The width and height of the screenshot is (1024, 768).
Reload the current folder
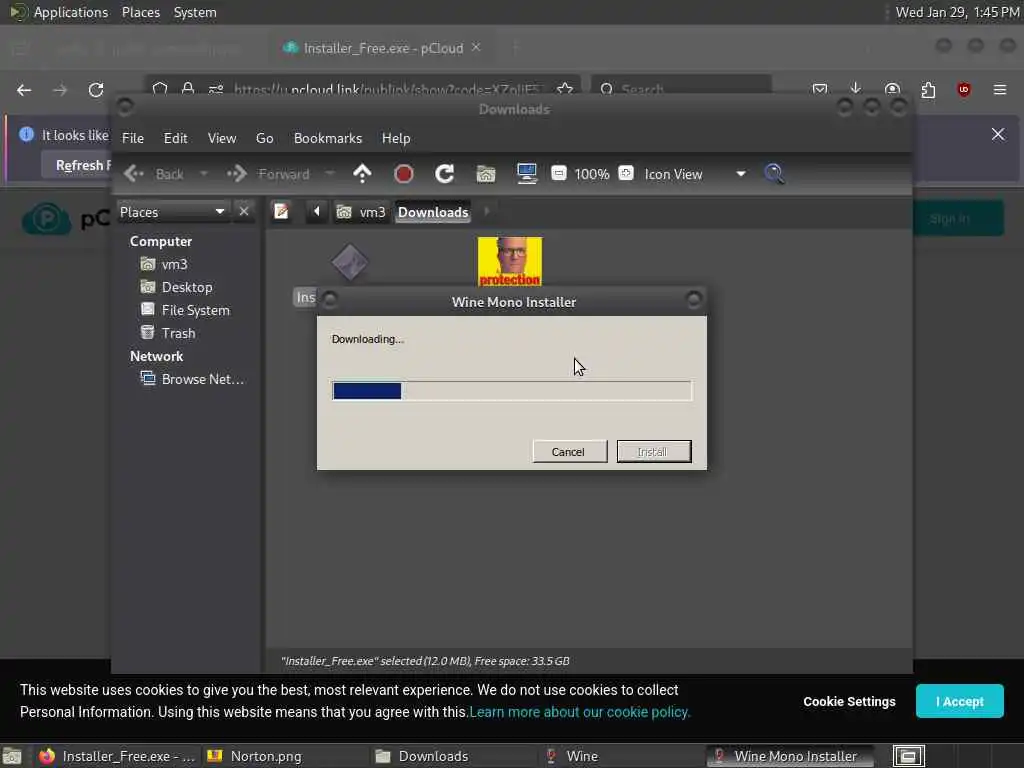(x=445, y=174)
